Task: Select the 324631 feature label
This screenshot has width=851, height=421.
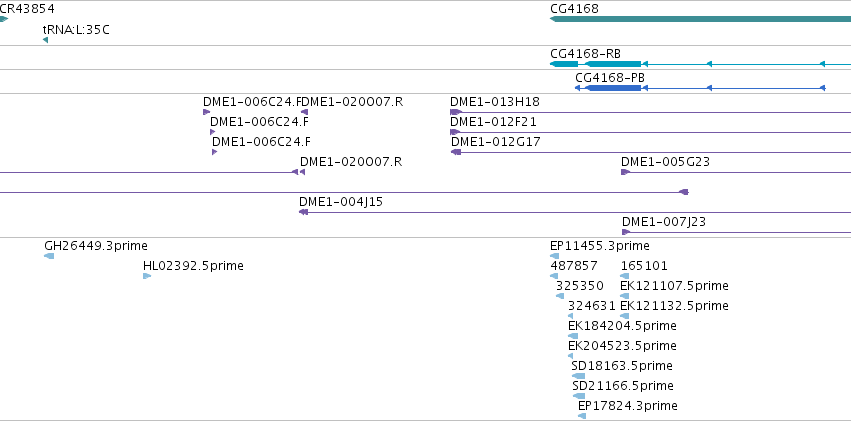Action: point(592,306)
